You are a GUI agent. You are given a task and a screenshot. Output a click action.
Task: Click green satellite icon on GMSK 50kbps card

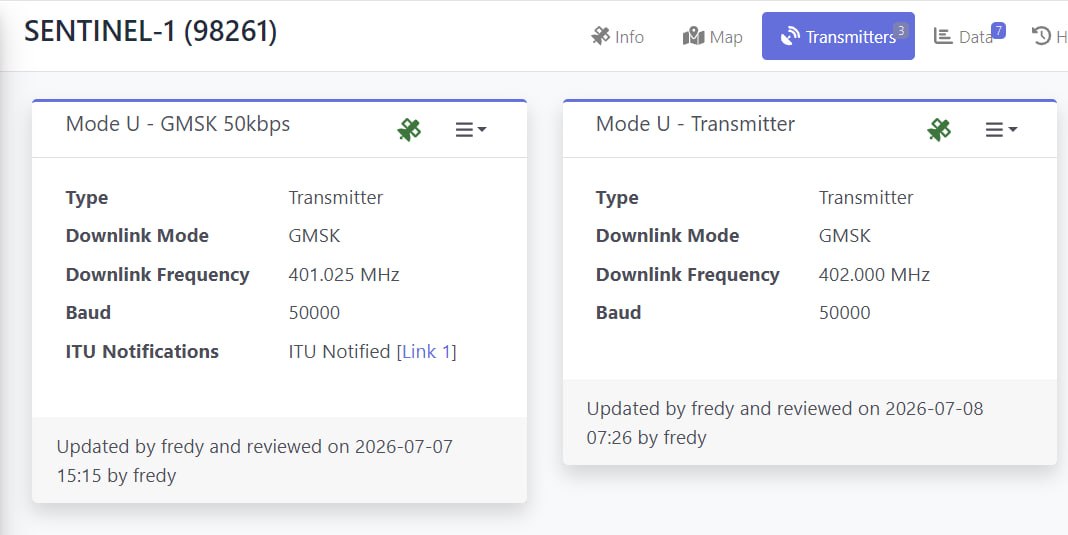coord(409,129)
